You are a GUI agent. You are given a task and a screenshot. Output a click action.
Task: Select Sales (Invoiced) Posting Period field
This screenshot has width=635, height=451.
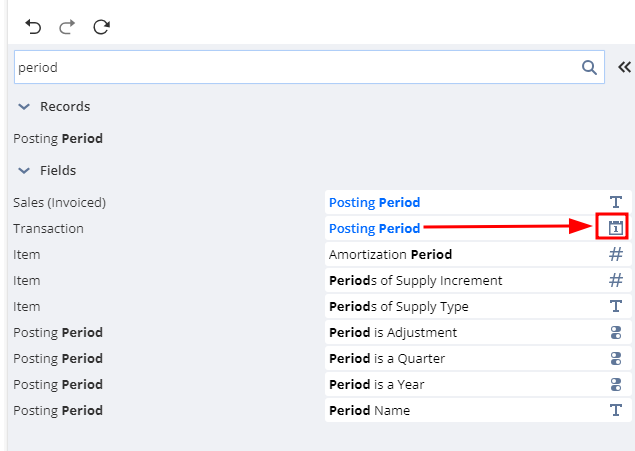point(374,202)
